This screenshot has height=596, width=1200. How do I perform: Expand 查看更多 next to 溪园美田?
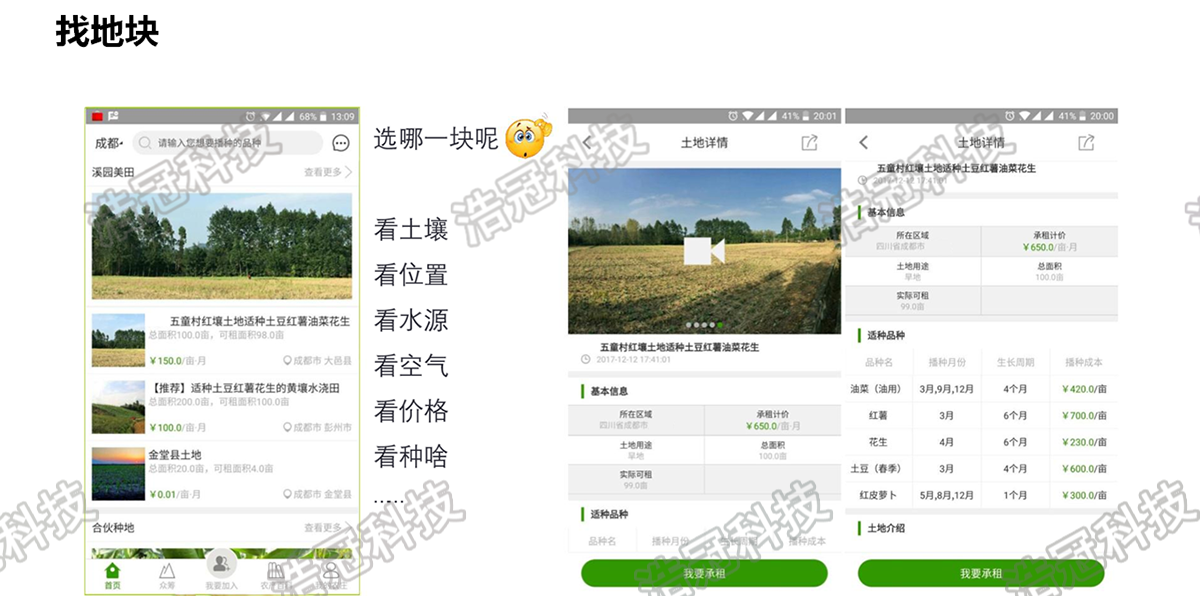pyautogui.click(x=327, y=172)
